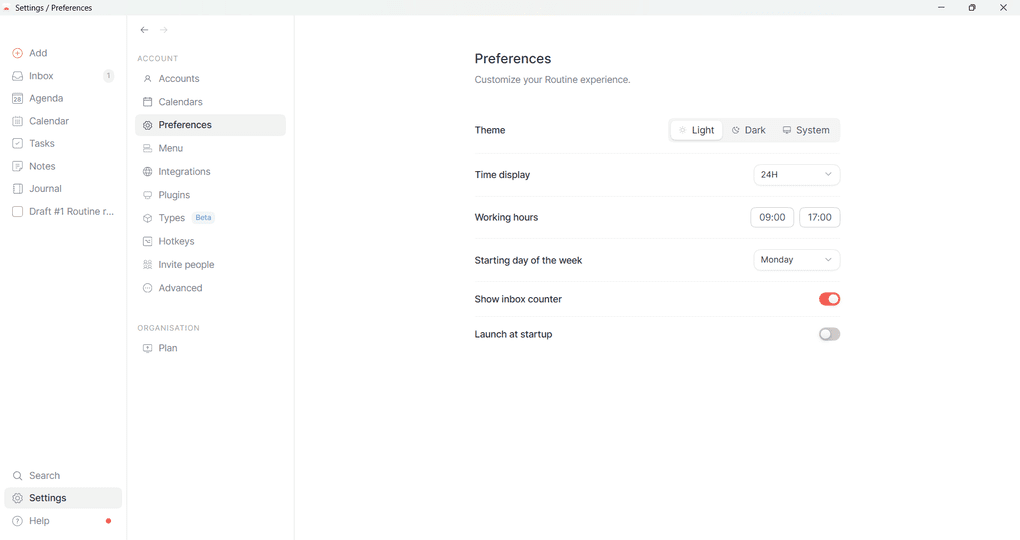This screenshot has width=1020, height=540.
Task: Click the Preferences heading text
Action: pos(513,59)
